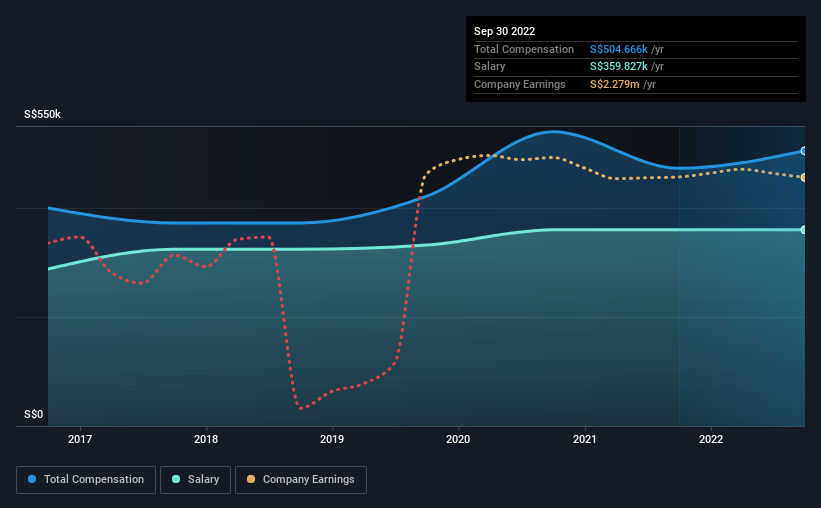Click the 2021 x-axis label
The width and height of the screenshot is (821, 508).
pyautogui.click(x=585, y=439)
